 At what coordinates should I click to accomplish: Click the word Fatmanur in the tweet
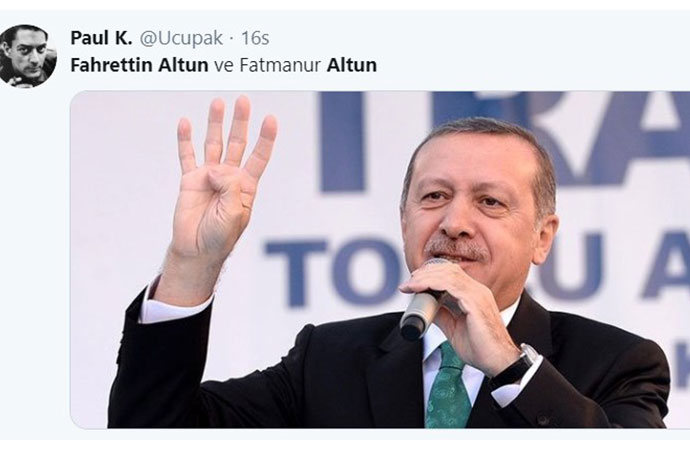coord(280,65)
